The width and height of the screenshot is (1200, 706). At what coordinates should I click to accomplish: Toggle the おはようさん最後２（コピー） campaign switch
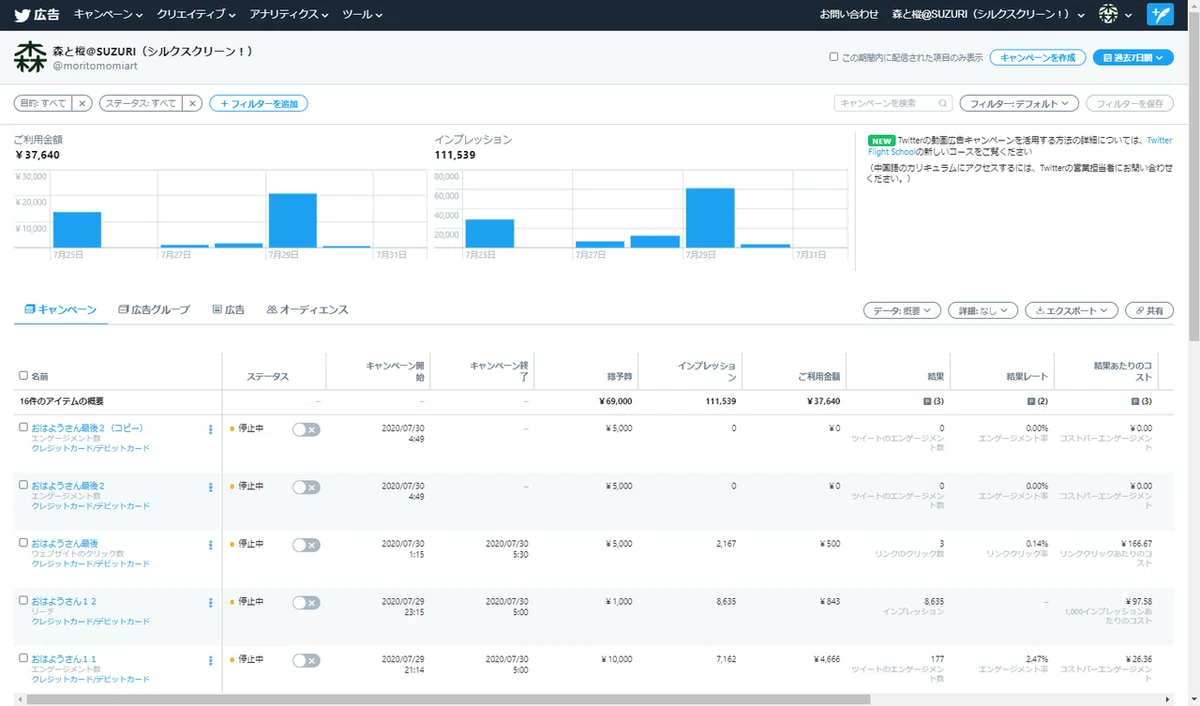[306, 429]
